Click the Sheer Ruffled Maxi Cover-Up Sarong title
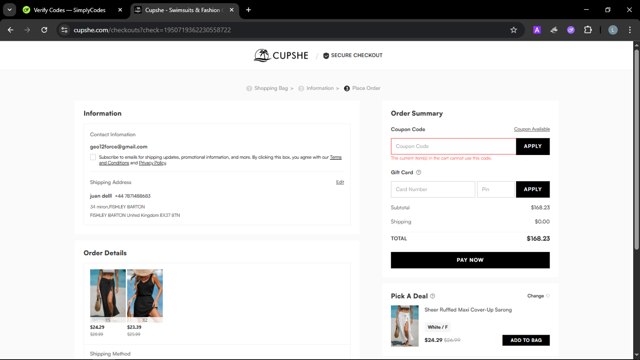 point(468,310)
